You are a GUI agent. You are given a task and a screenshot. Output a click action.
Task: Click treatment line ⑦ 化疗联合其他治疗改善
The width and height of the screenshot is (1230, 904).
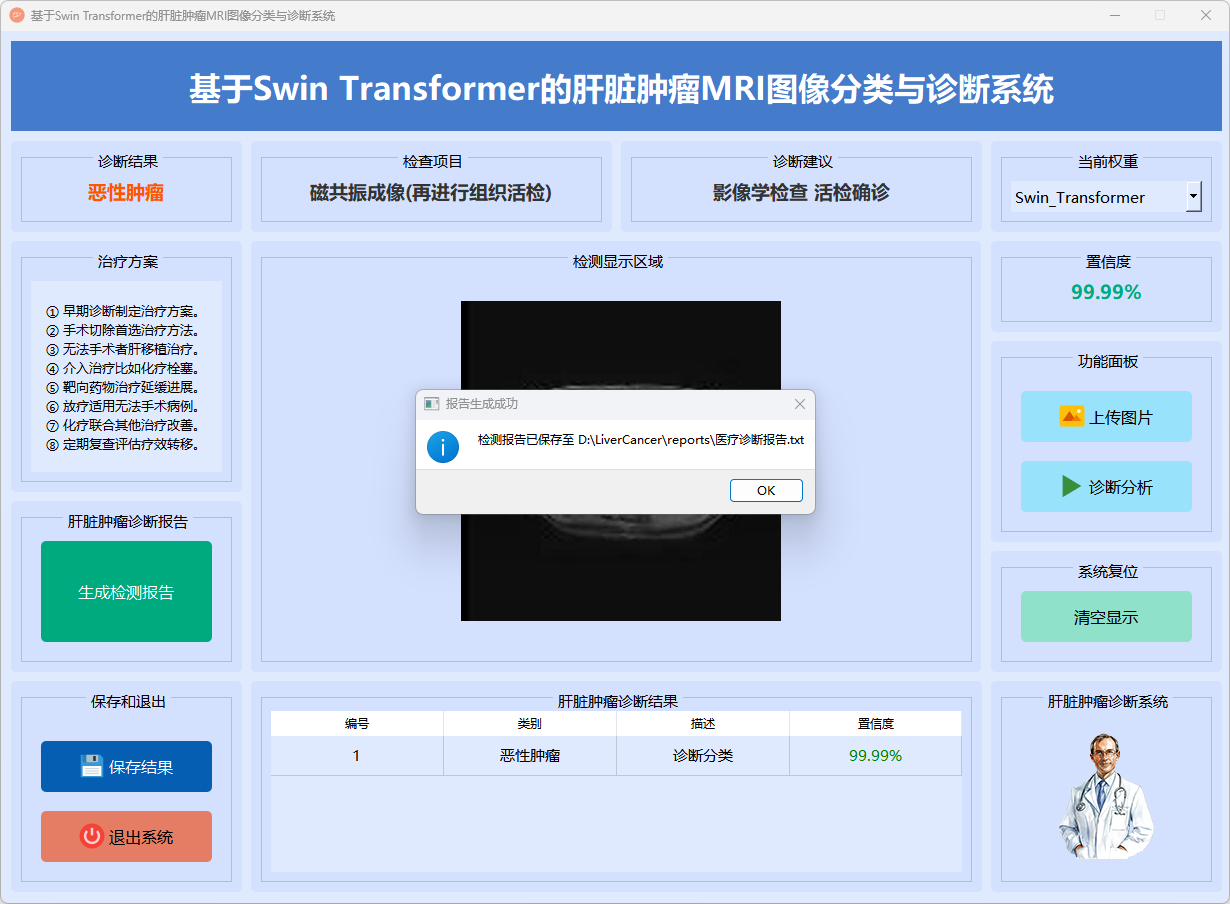click(123, 425)
